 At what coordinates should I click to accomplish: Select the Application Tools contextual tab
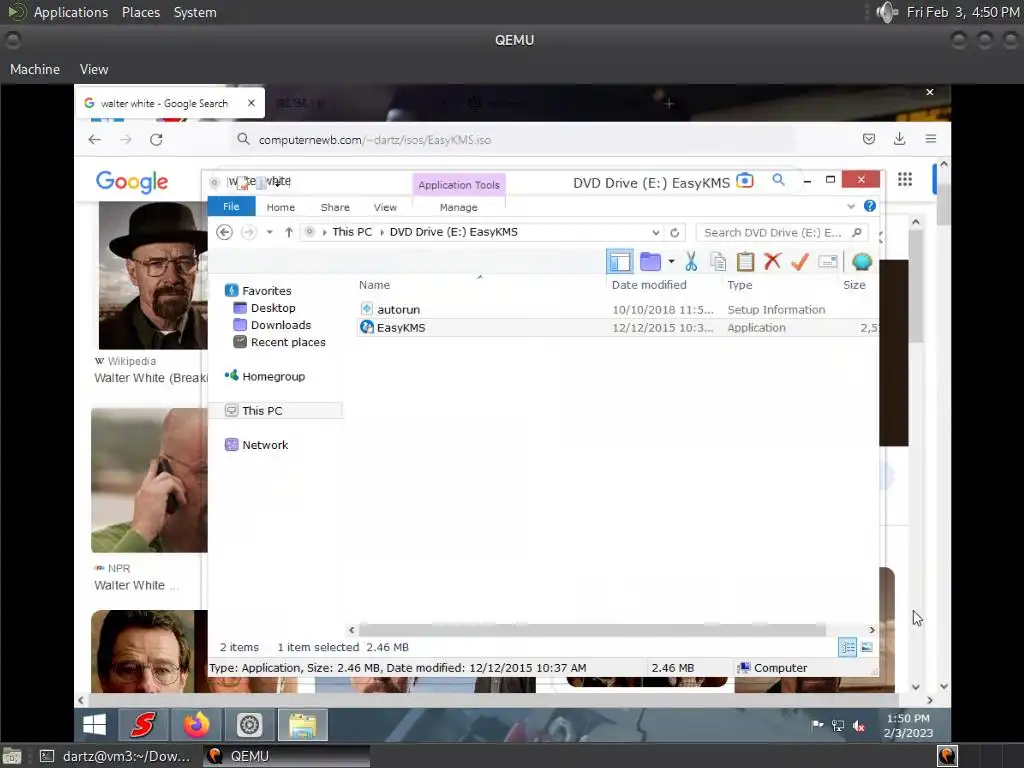[459, 185]
